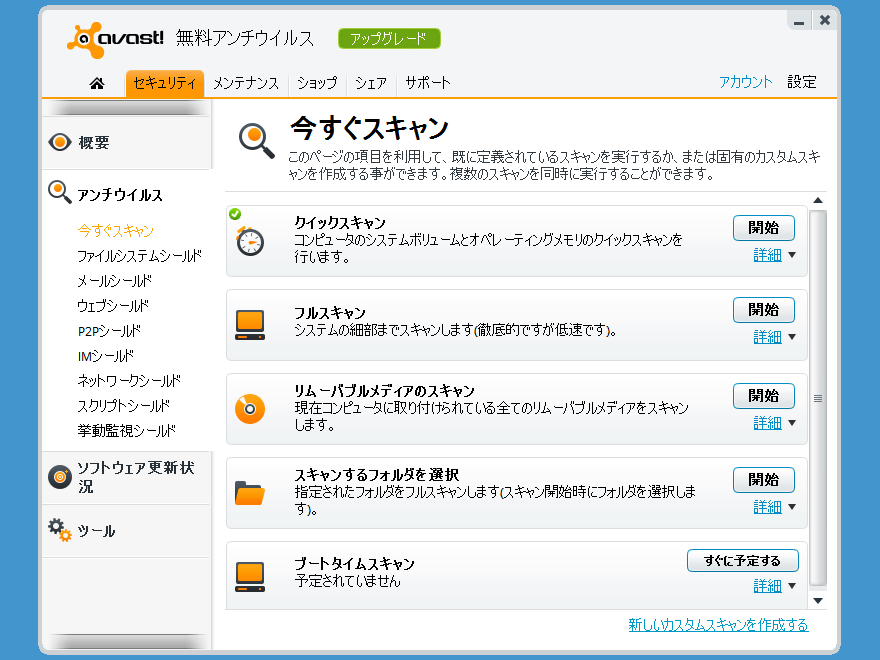This screenshot has width=880, height=660.
Task: Expand 詳細 arrow for リムーバブルメディアのスキャン
Action: (792, 423)
